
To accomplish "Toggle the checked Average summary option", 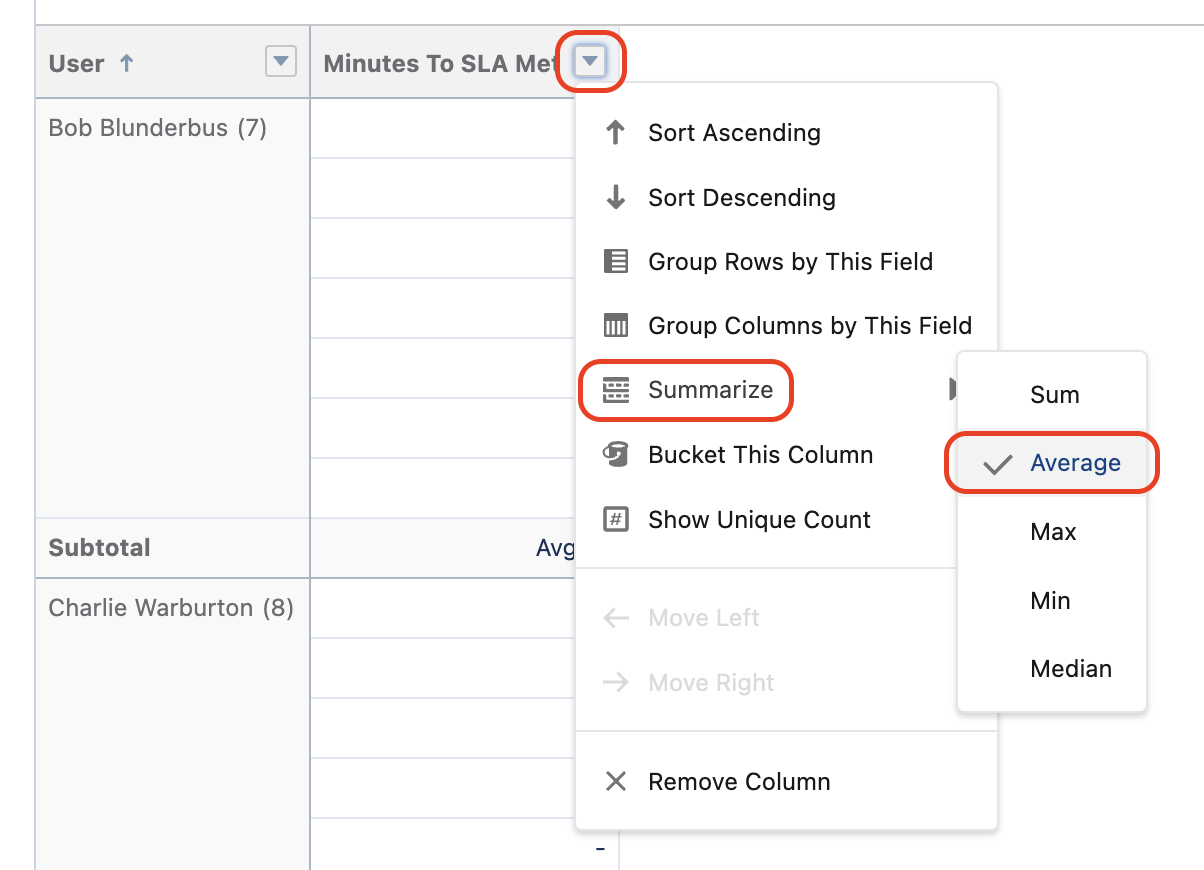I will tap(1052, 463).
